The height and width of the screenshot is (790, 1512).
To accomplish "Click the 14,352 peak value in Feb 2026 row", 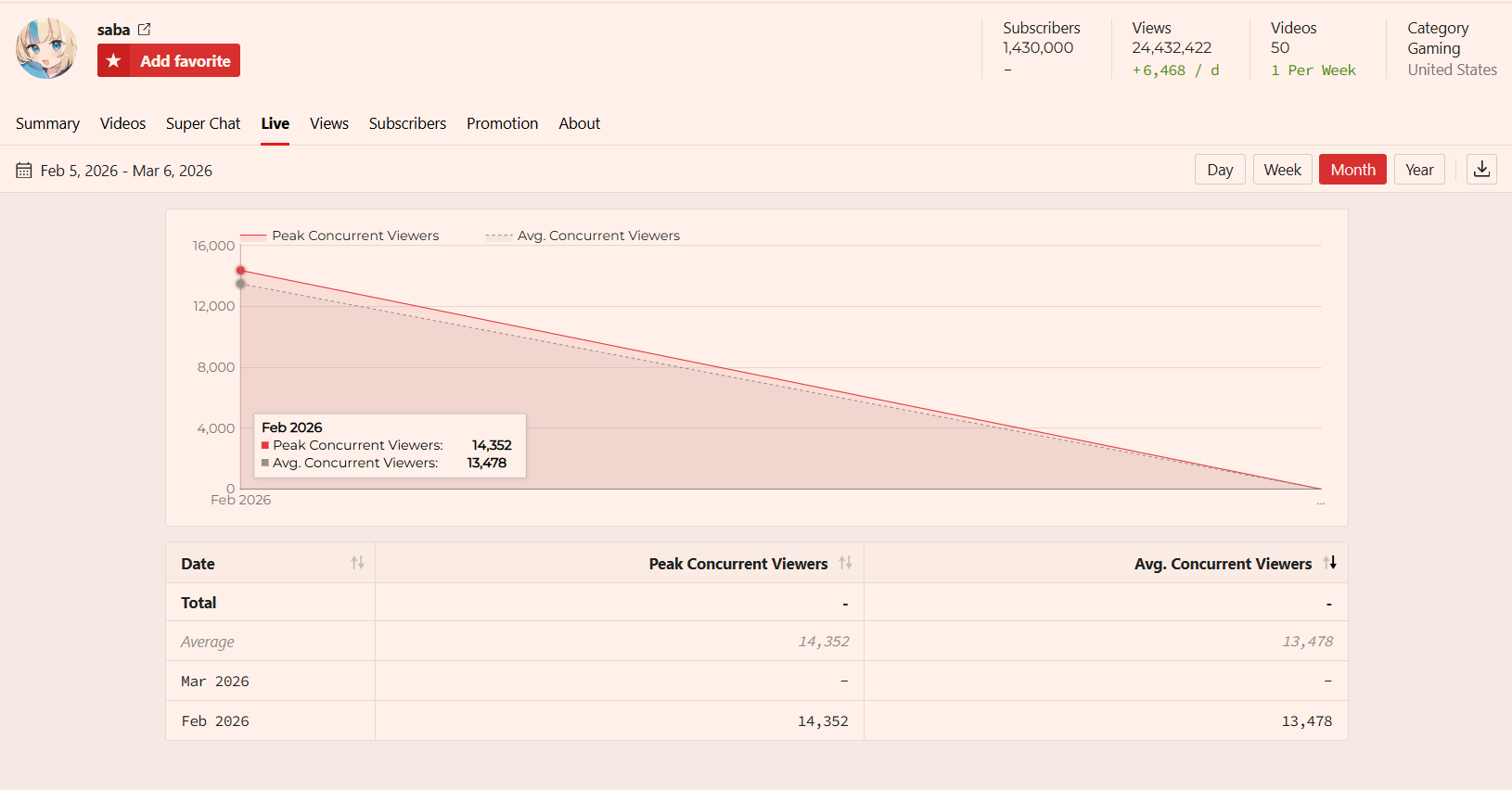I will coord(823,721).
